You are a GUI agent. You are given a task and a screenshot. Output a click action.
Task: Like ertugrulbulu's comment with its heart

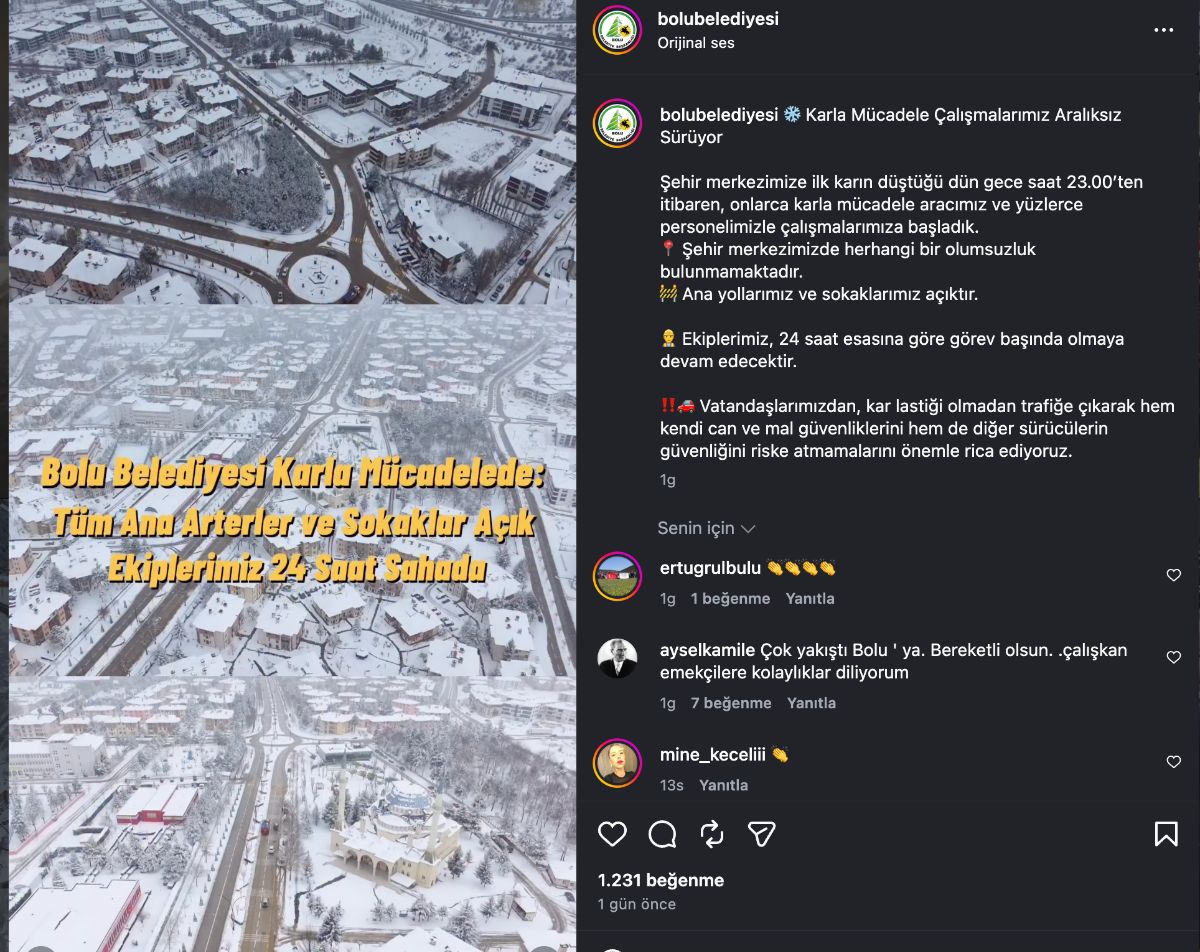coord(1174,575)
